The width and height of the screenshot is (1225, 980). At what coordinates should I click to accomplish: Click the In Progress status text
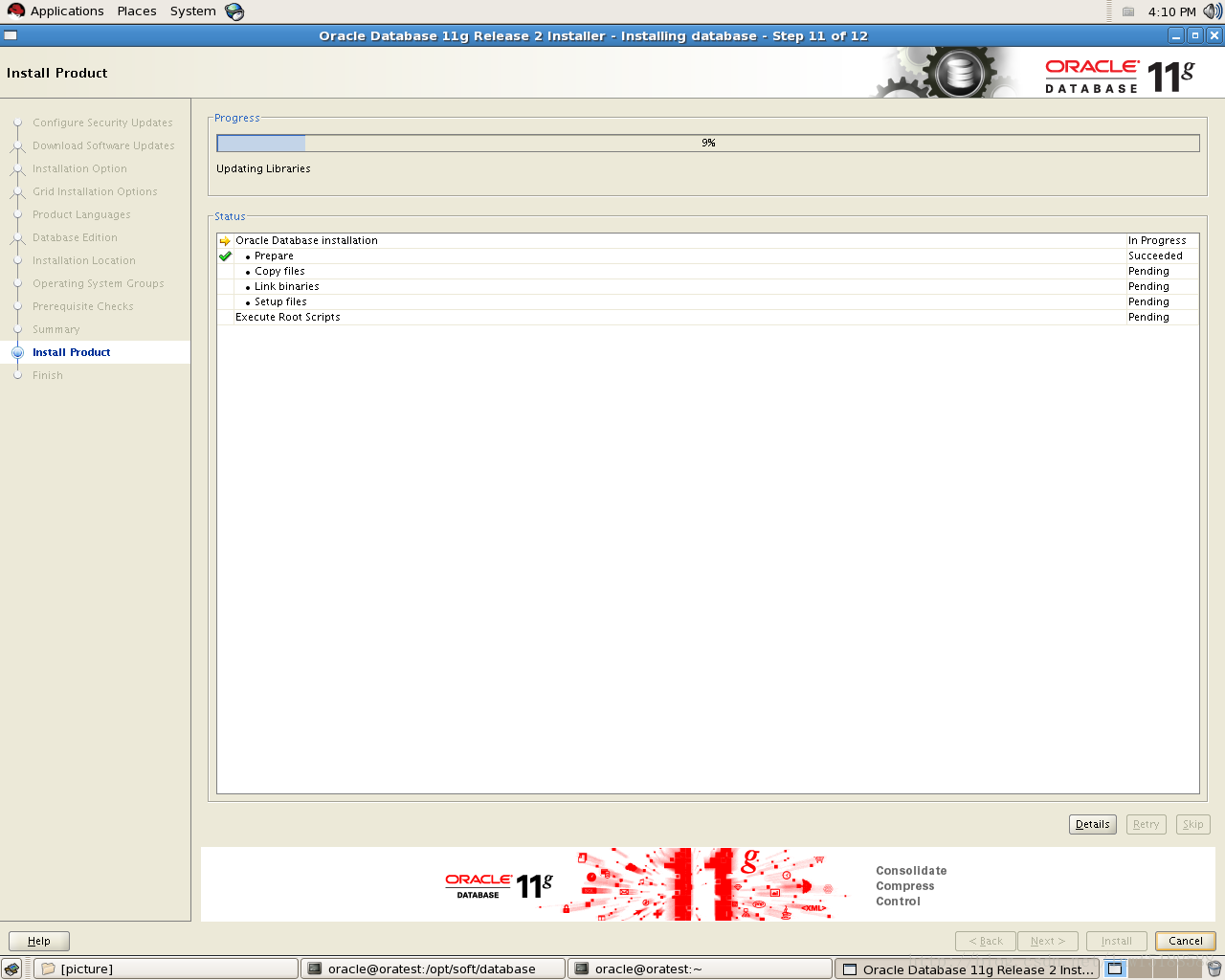(1157, 240)
